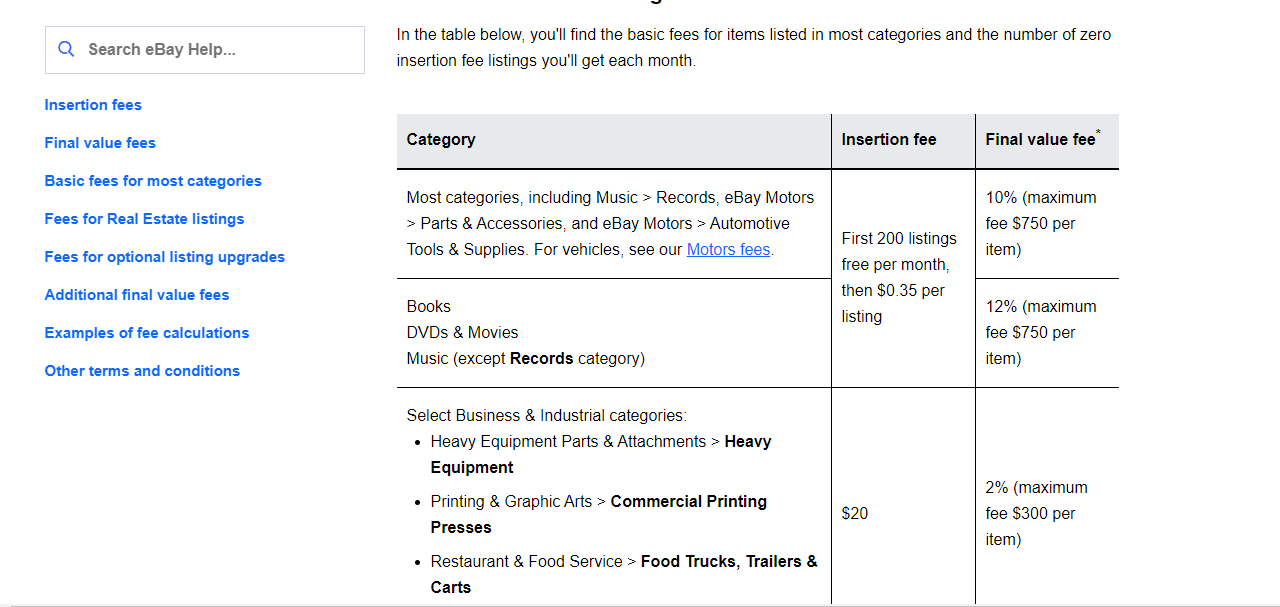Click the 2% maximum fee $300 cell
The height and width of the screenshot is (607, 1280).
pyautogui.click(x=1036, y=513)
